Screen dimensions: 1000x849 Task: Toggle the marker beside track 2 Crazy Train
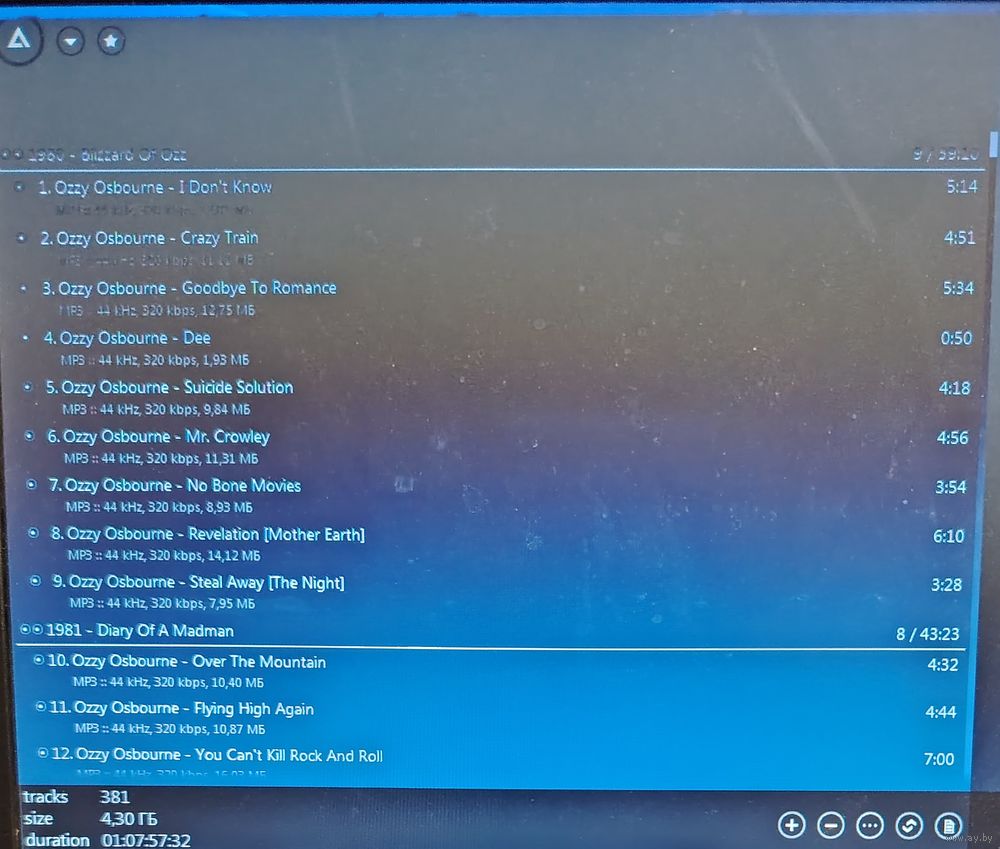tap(22, 238)
